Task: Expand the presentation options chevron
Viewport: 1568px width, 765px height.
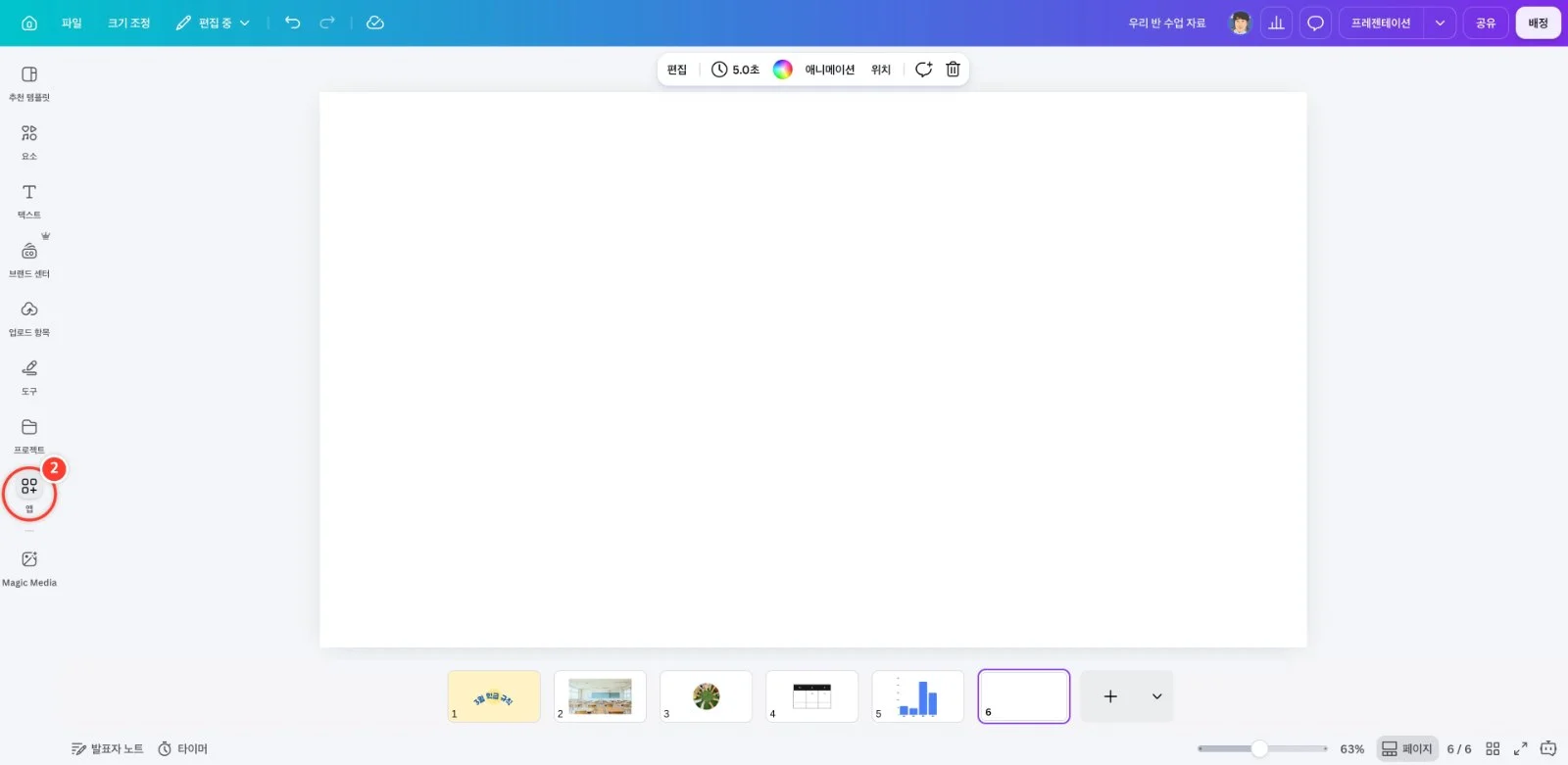Action: point(1440,23)
